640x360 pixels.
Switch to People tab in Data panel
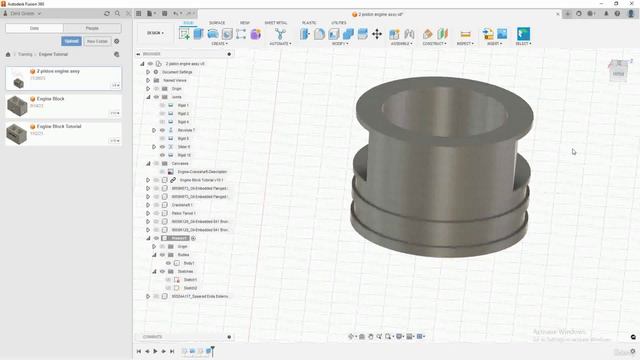pyautogui.click(x=92, y=28)
